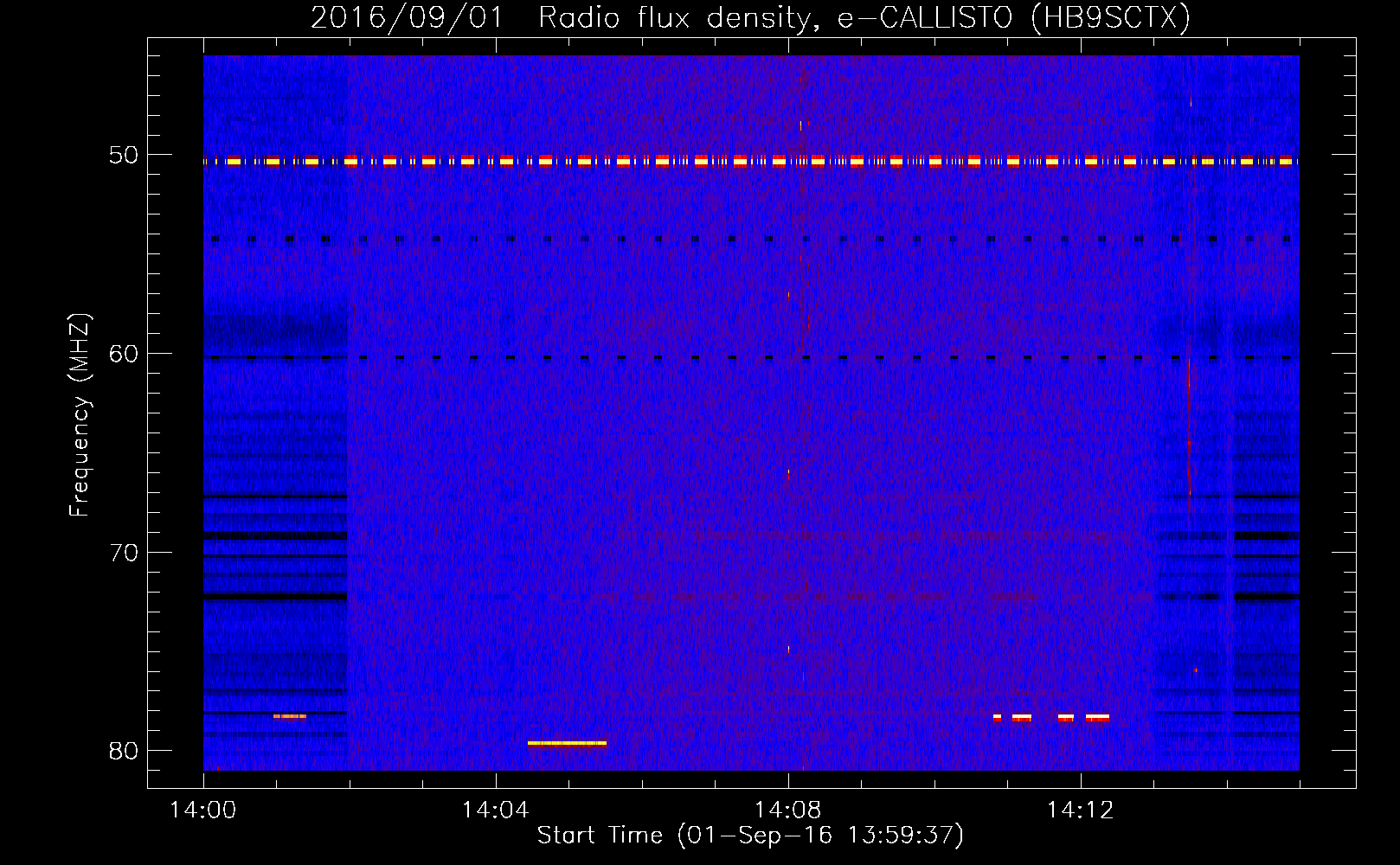
Task: Click the '50' frequency tick label
Action: pyautogui.click(x=124, y=156)
